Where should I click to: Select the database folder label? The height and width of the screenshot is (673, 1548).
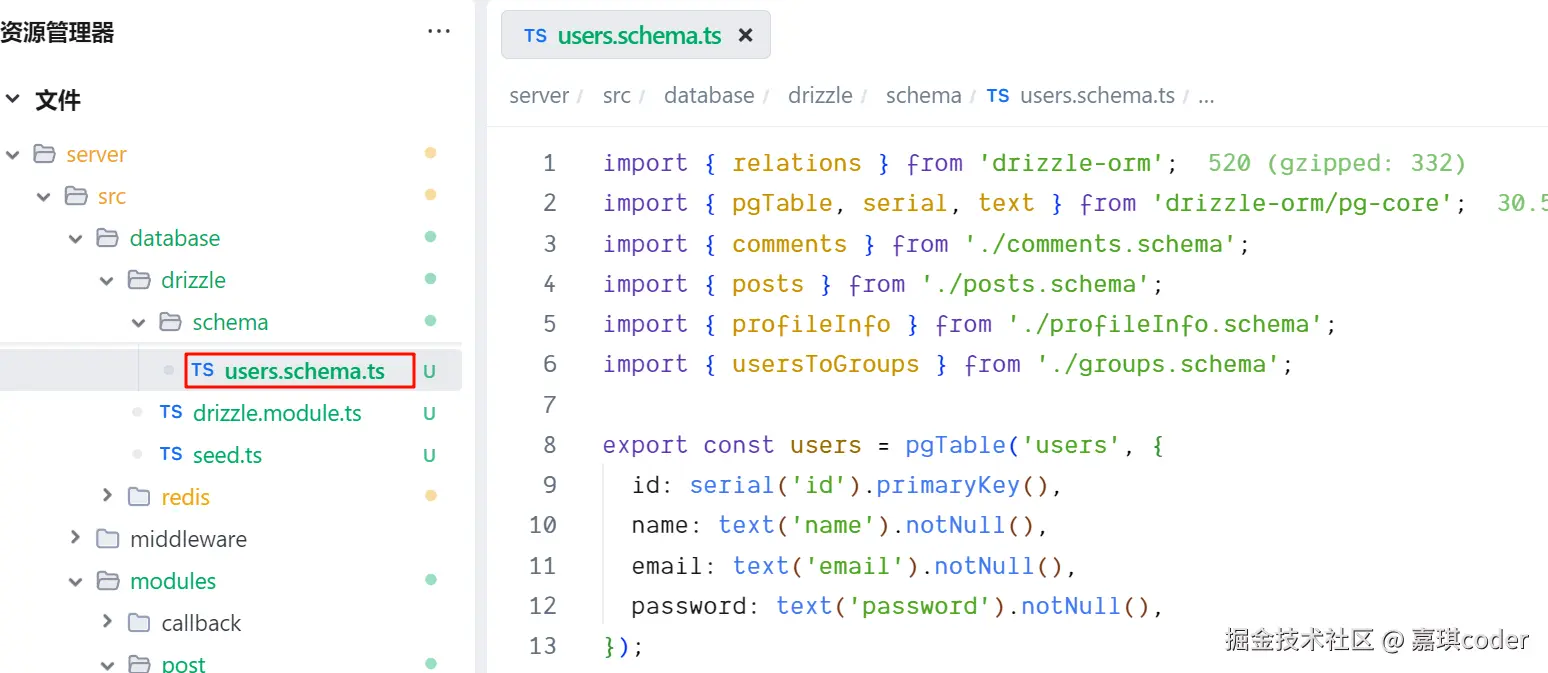[175, 238]
